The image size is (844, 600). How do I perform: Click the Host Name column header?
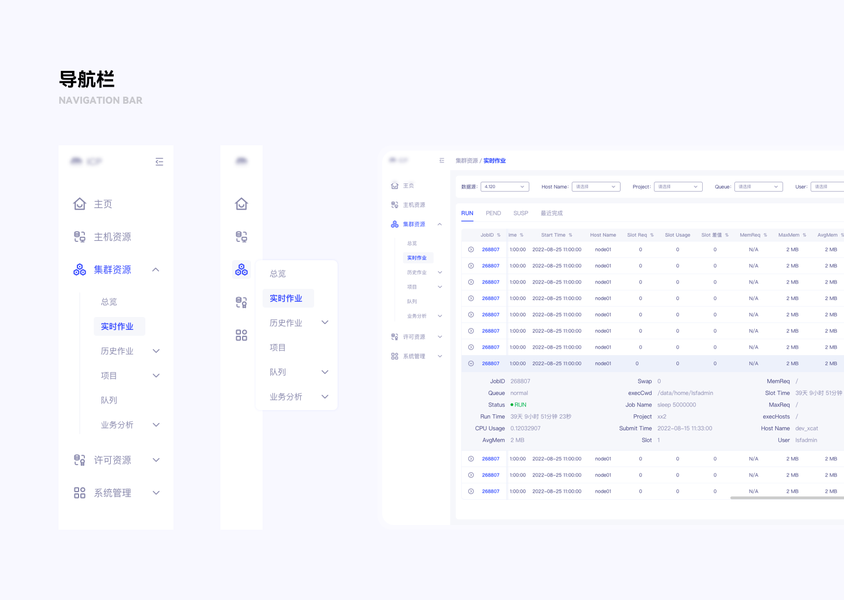[603, 235]
